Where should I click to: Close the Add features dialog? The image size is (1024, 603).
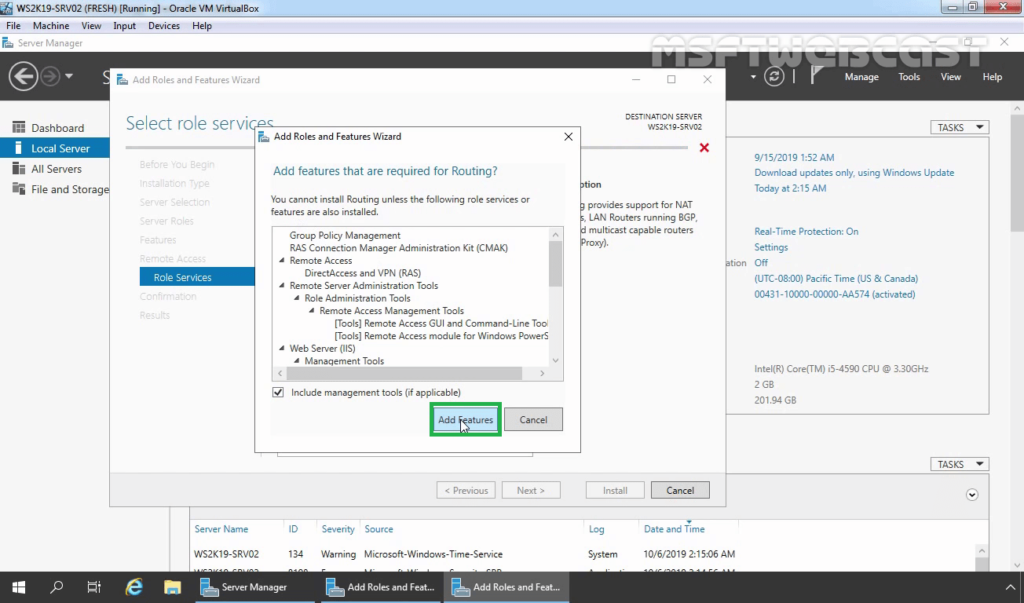pos(568,137)
